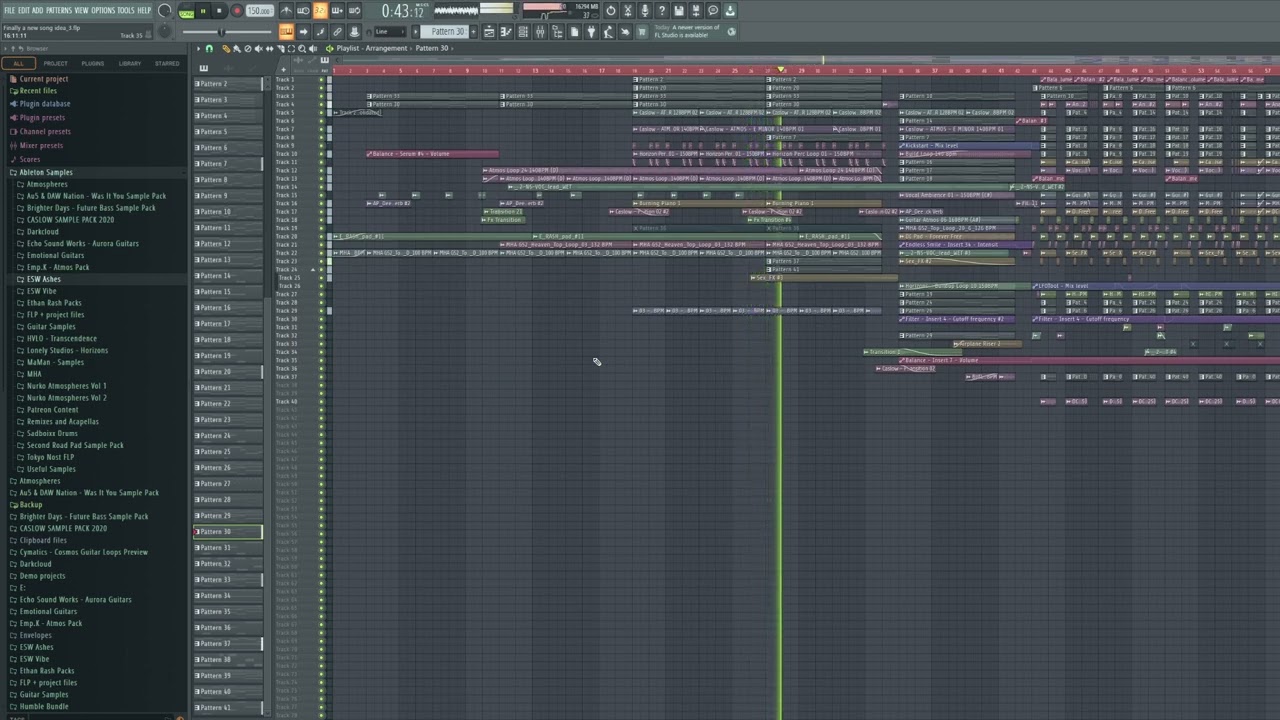Screen dimensions: 1280x720
Task: Toggle the highlighted 3-2 countdown before recording
Action: (320, 11)
